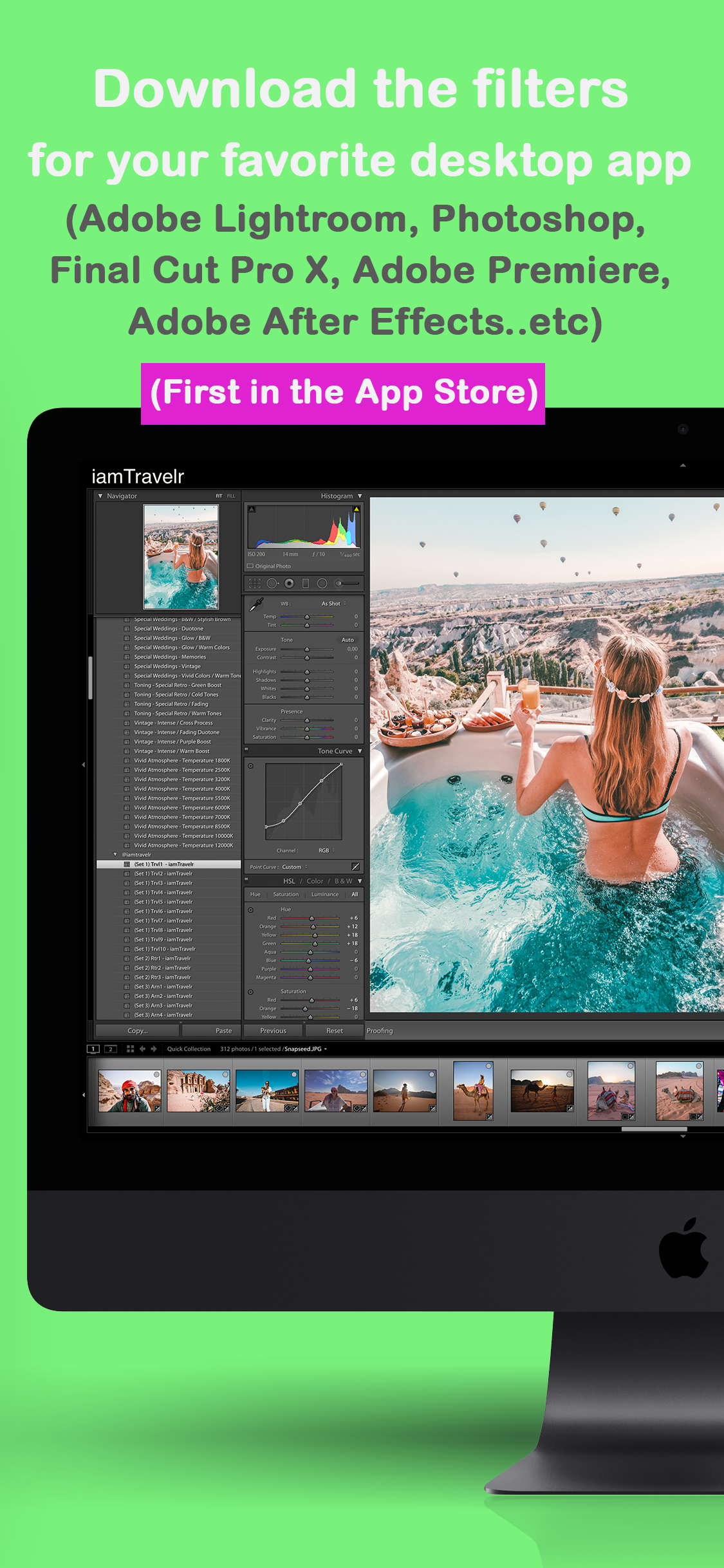The image size is (724, 1568).
Task: Hide the left panel via edge arrow
Action: 84,765
